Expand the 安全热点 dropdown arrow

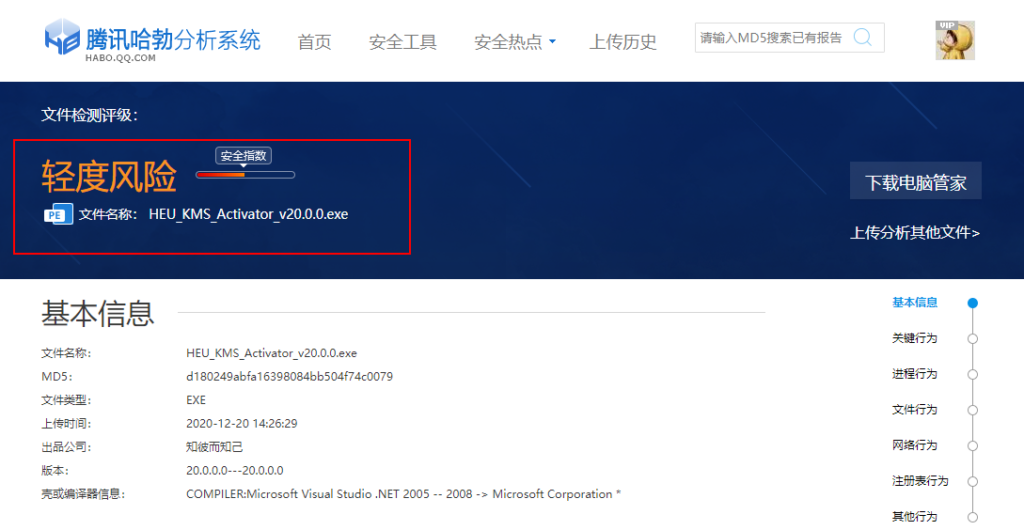pyautogui.click(x=552, y=41)
